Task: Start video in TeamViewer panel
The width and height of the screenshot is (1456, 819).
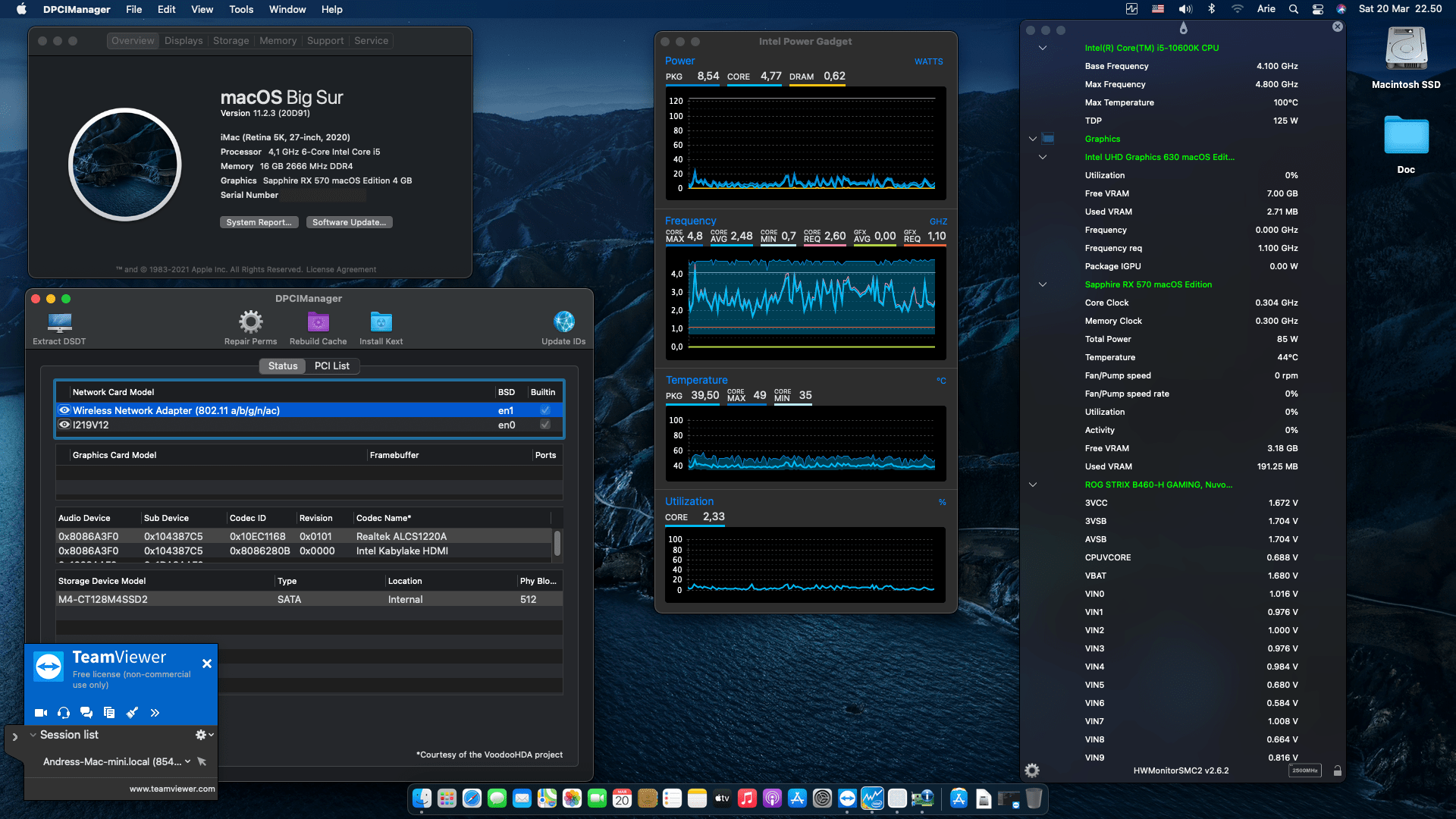Action: (x=41, y=713)
